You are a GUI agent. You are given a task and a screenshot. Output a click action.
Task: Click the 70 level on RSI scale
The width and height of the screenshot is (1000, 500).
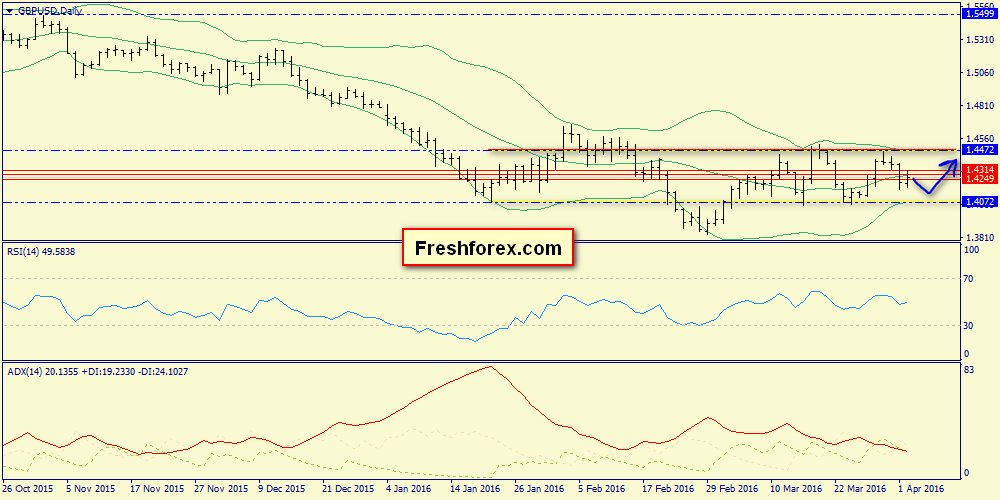click(970, 279)
